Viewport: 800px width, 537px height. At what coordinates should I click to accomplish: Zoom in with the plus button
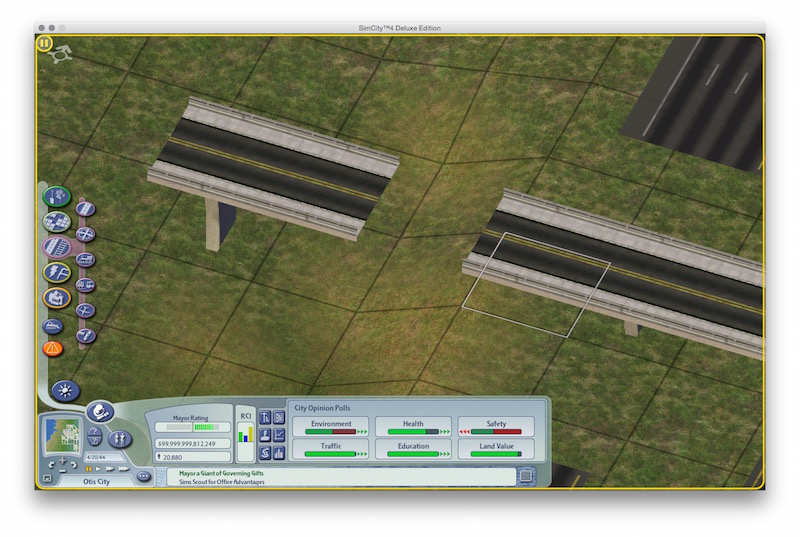[62, 461]
